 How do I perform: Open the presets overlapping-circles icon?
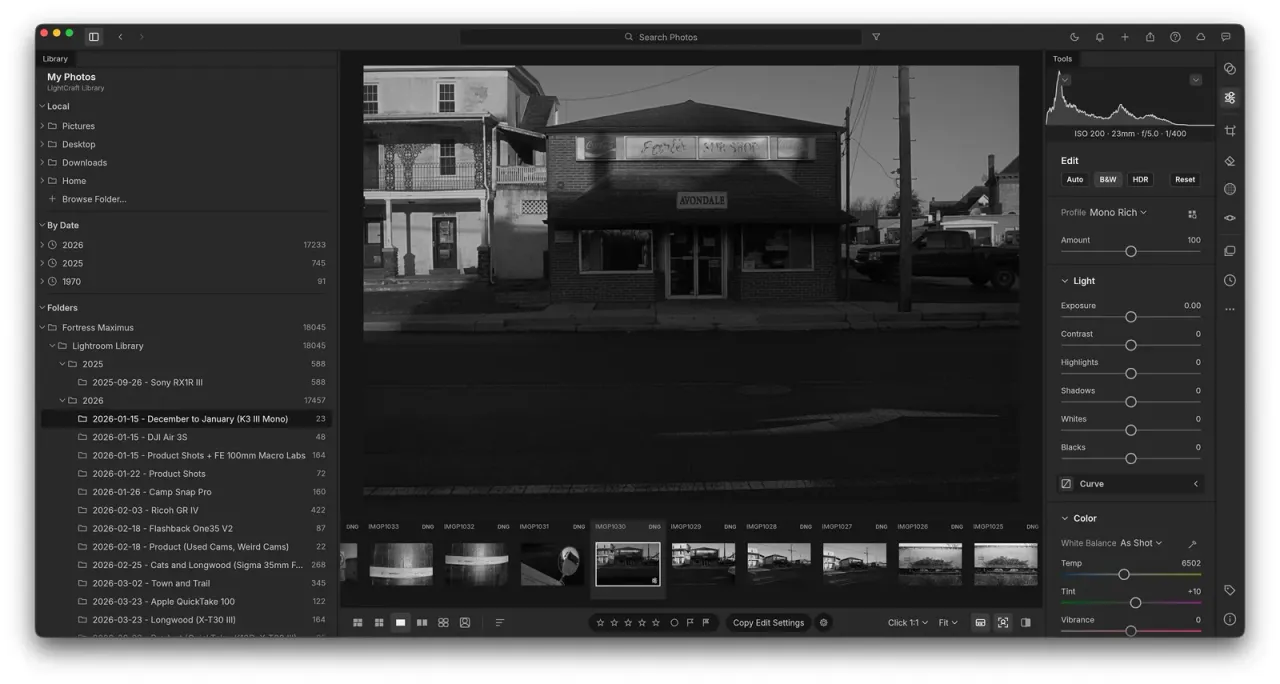pos(1230,69)
